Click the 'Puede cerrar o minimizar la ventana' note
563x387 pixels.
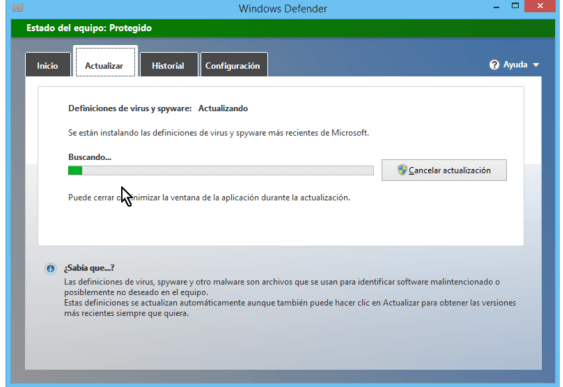(x=209, y=197)
